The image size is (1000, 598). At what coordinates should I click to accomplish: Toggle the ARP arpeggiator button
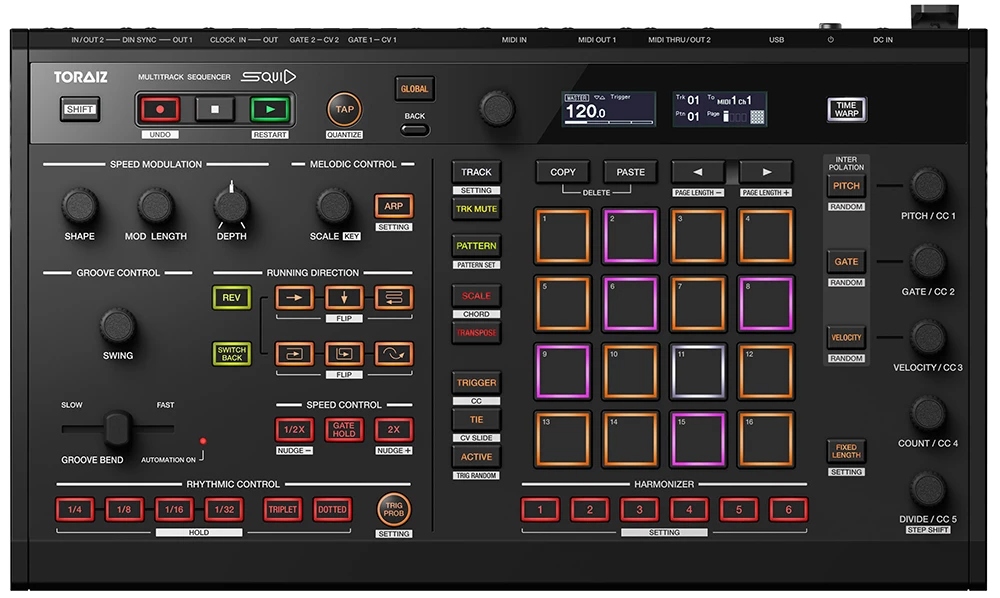click(x=394, y=207)
